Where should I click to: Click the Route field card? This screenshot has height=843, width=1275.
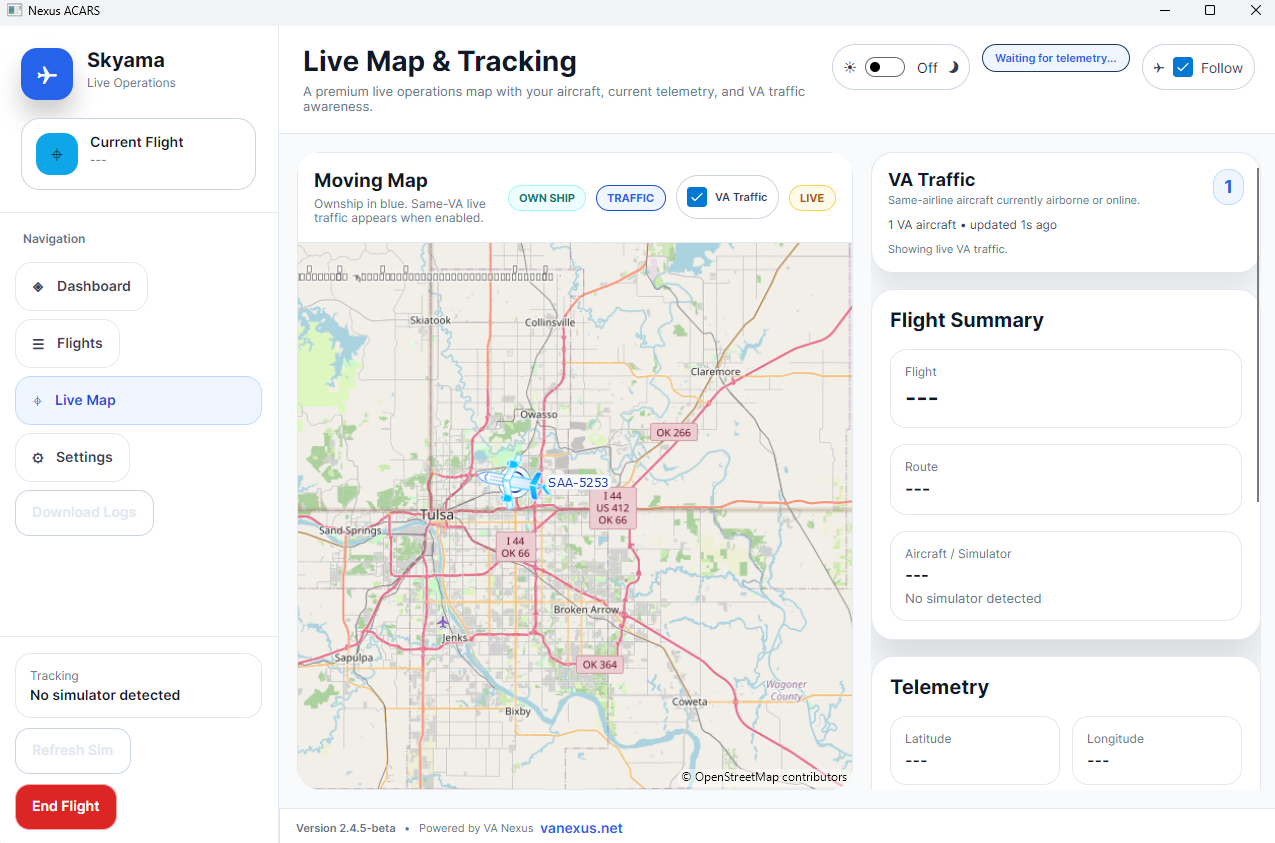click(1066, 479)
